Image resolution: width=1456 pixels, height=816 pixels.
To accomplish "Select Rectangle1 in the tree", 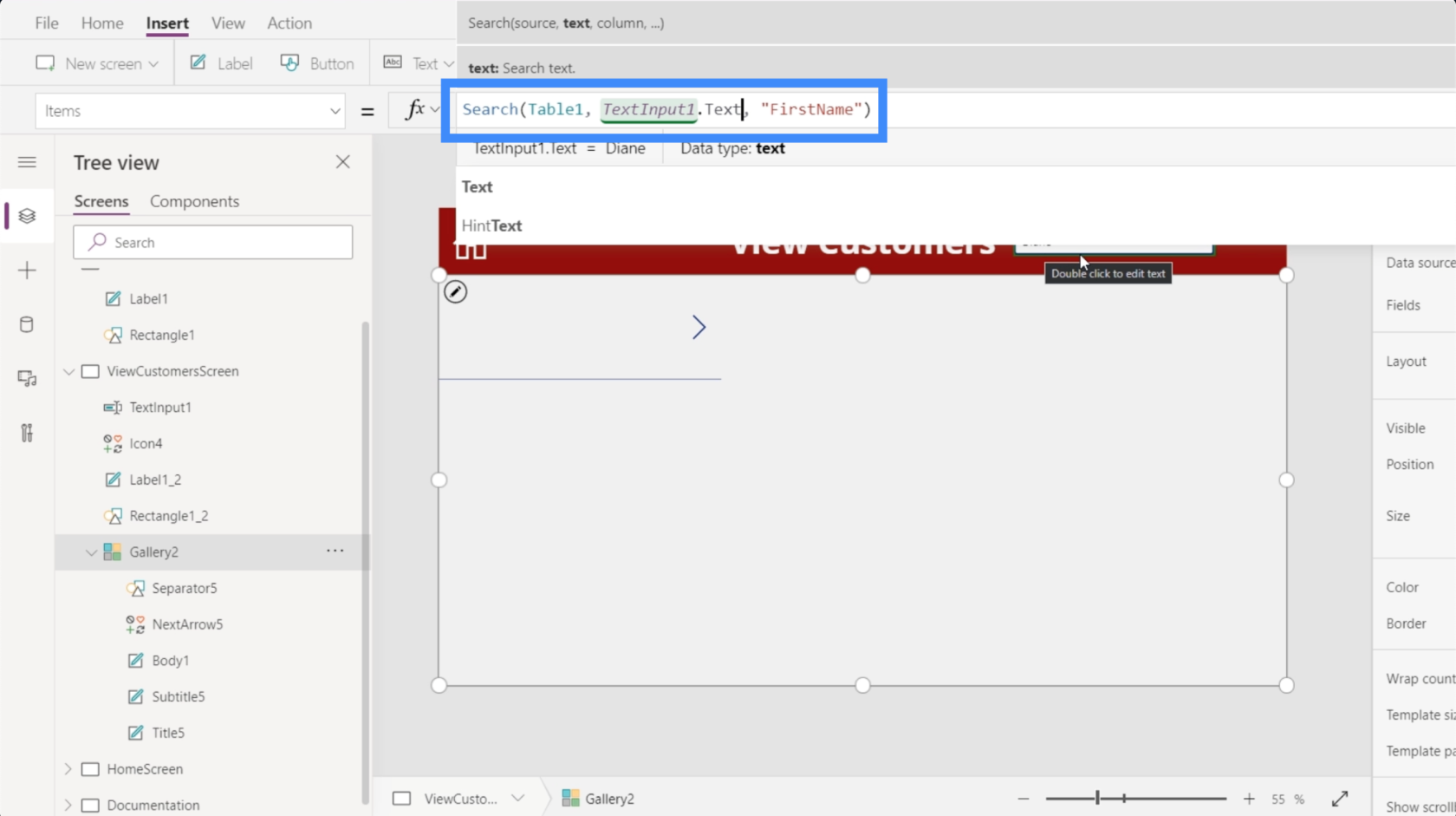I will coord(162,335).
